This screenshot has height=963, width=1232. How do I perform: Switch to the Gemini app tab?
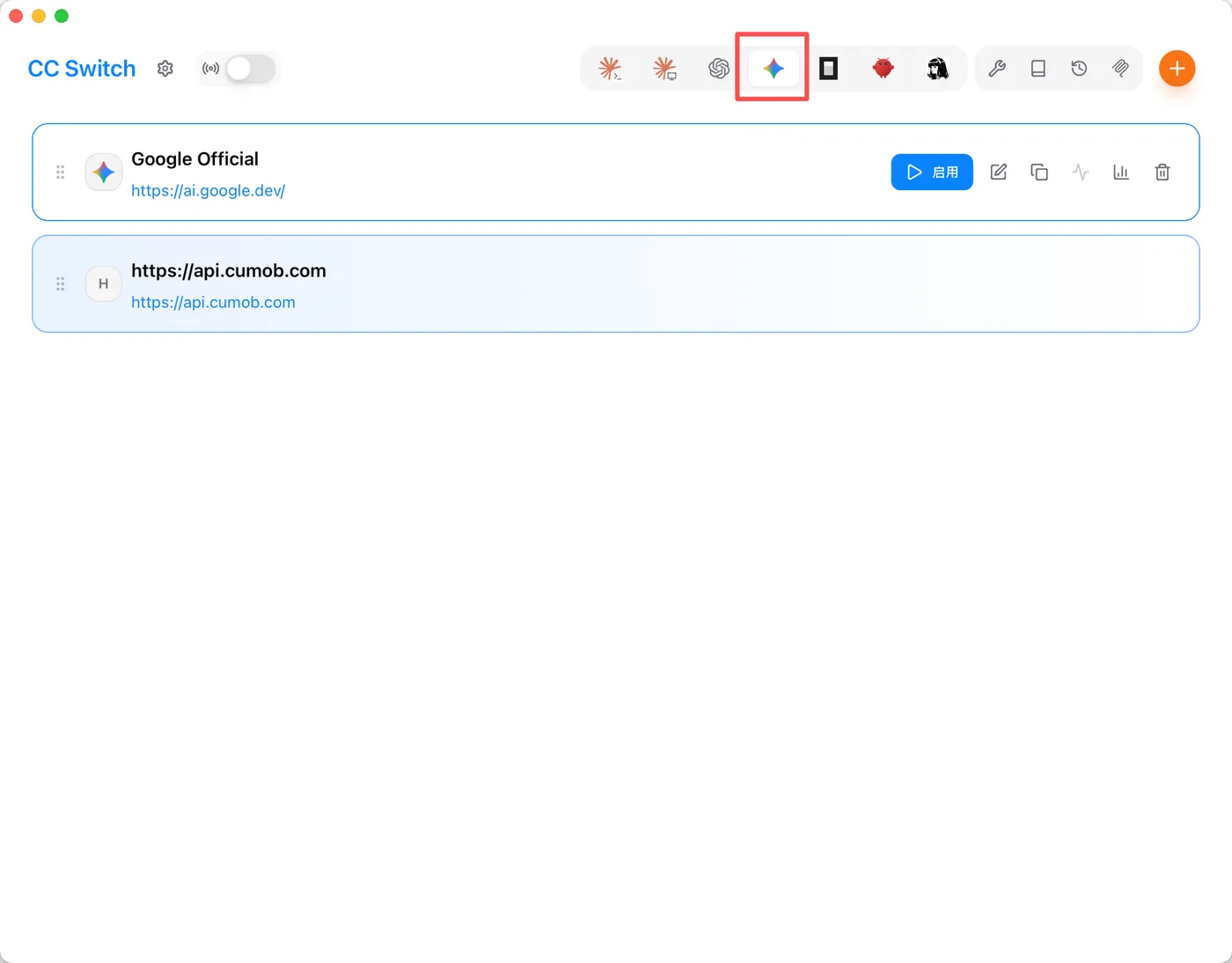(x=774, y=69)
